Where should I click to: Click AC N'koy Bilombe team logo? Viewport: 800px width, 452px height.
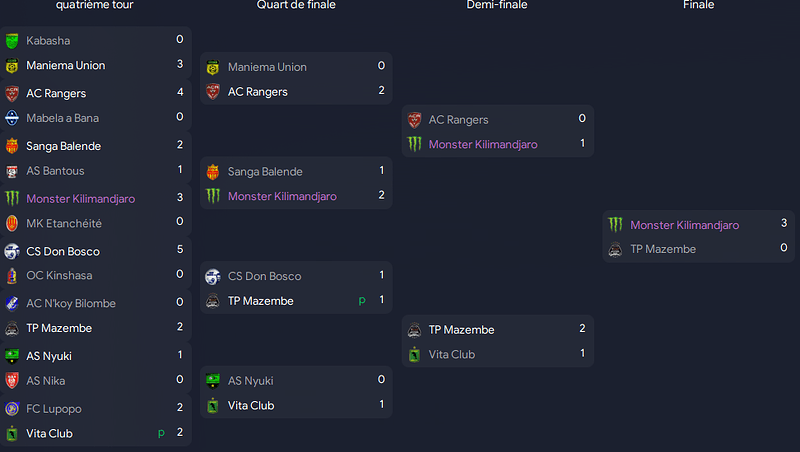click(12, 304)
